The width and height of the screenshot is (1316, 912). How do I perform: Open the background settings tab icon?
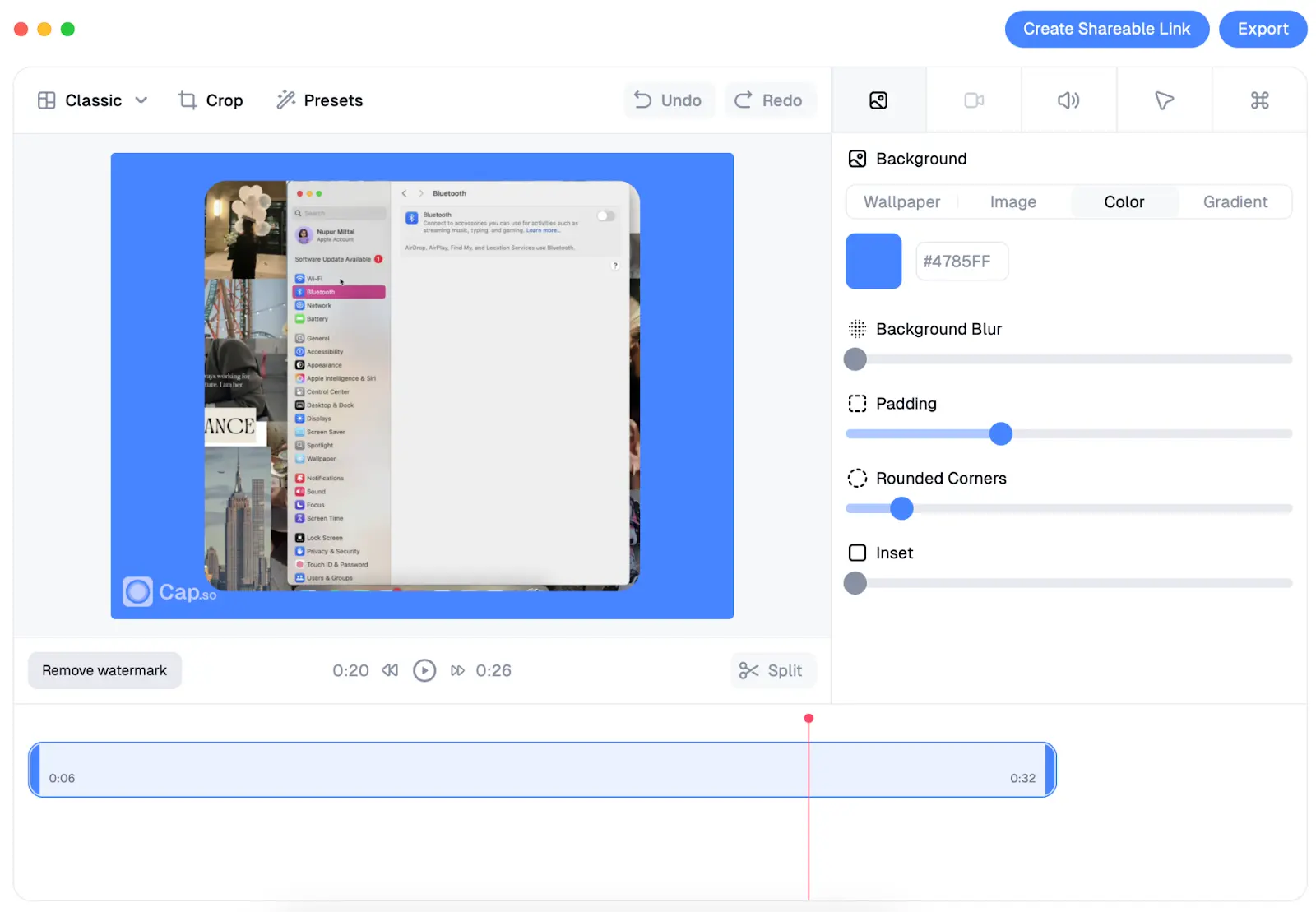(878, 100)
